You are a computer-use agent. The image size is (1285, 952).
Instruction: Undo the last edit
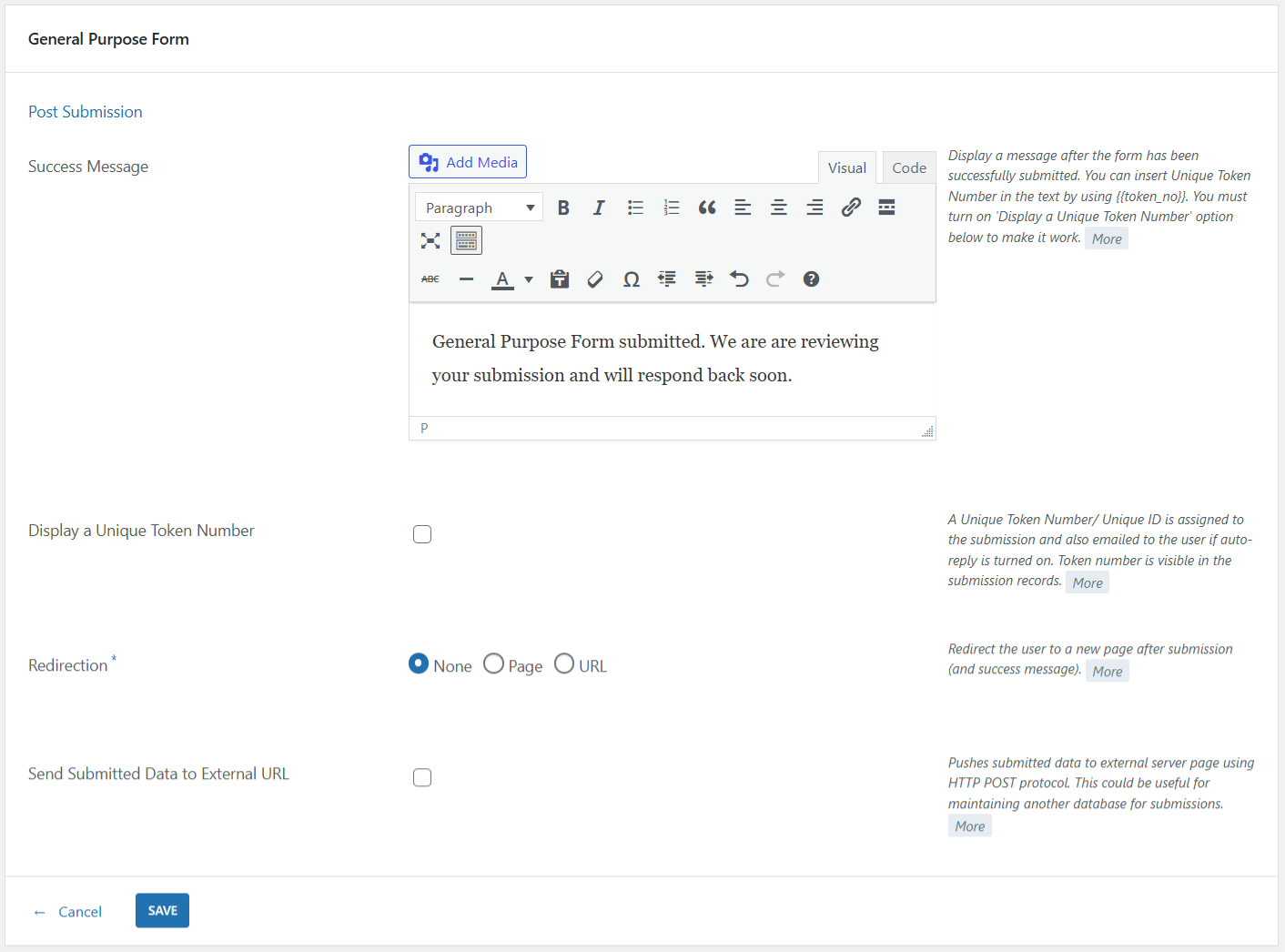[x=739, y=279]
